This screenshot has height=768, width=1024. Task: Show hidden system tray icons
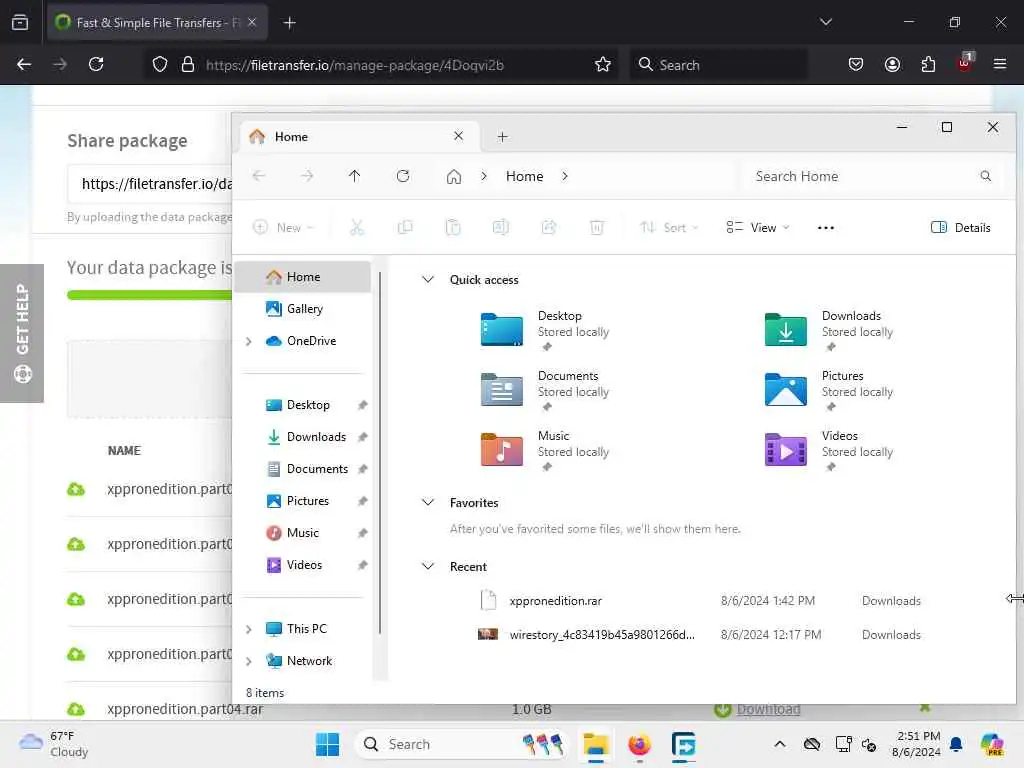tap(780, 744)
